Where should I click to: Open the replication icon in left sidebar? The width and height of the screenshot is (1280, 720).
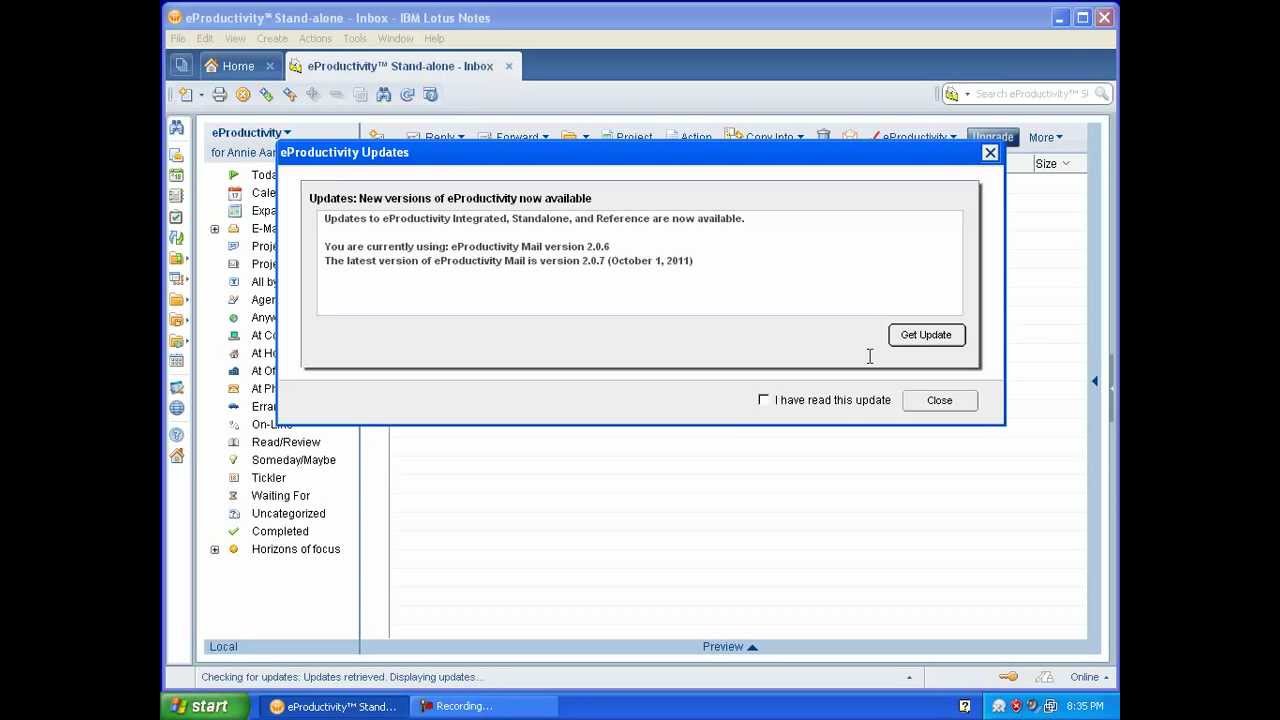(177, 238)
